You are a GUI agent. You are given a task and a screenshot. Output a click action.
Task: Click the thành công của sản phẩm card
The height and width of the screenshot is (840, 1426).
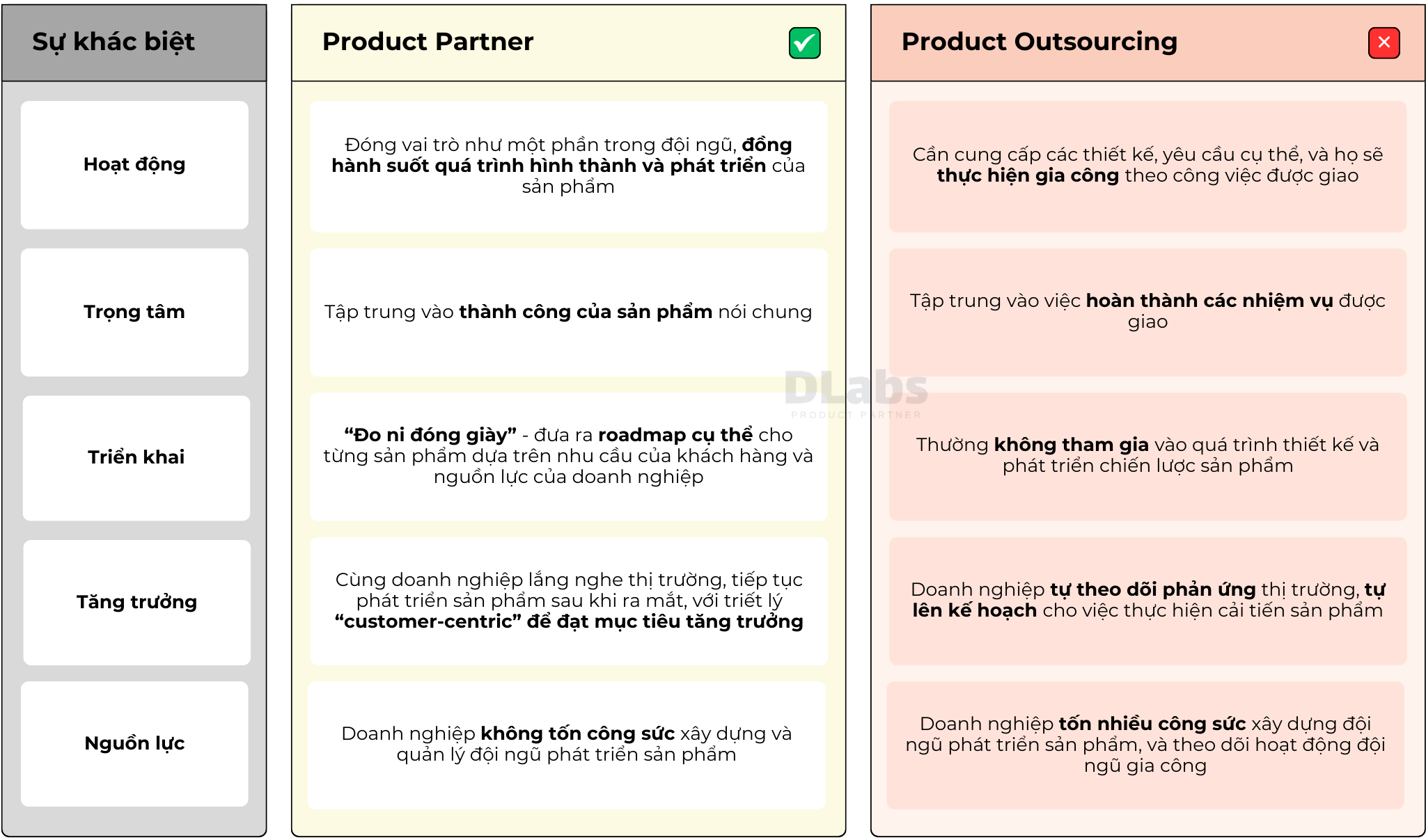[568, 312]
